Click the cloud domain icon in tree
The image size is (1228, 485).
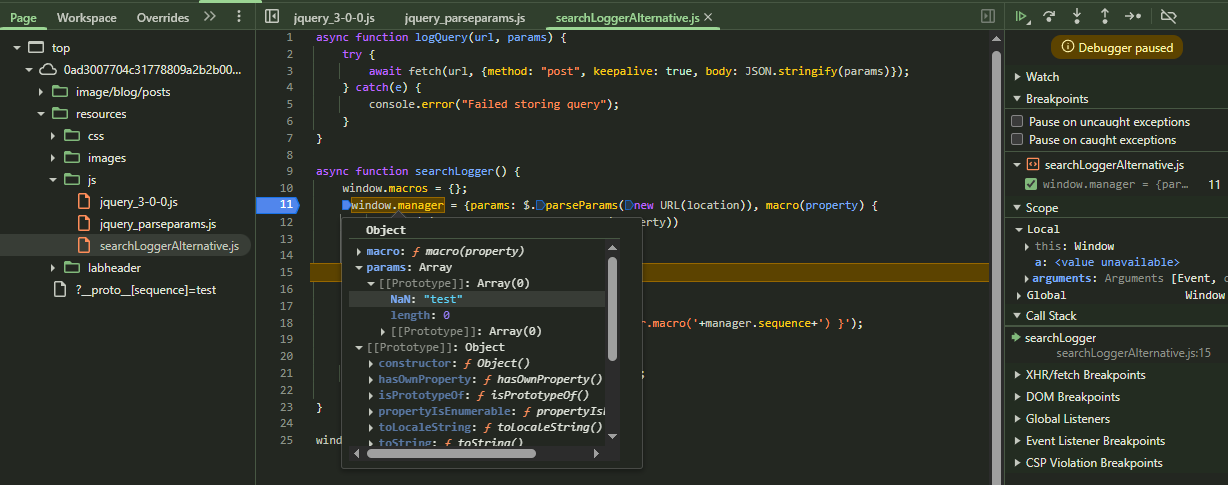point(48,70)
